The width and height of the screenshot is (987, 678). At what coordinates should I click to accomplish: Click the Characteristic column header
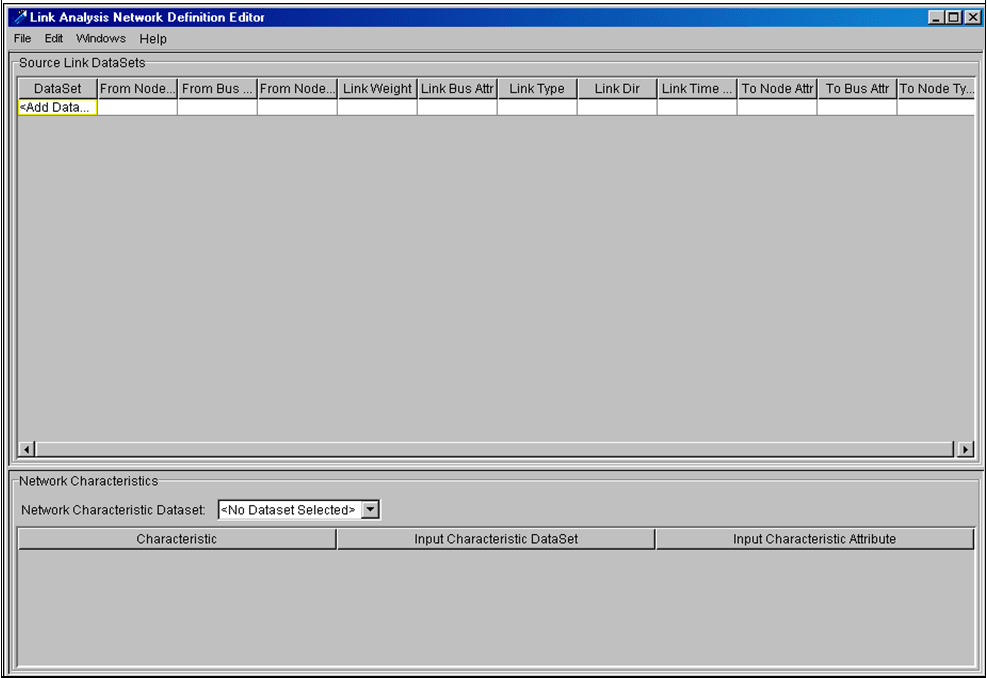176,538
